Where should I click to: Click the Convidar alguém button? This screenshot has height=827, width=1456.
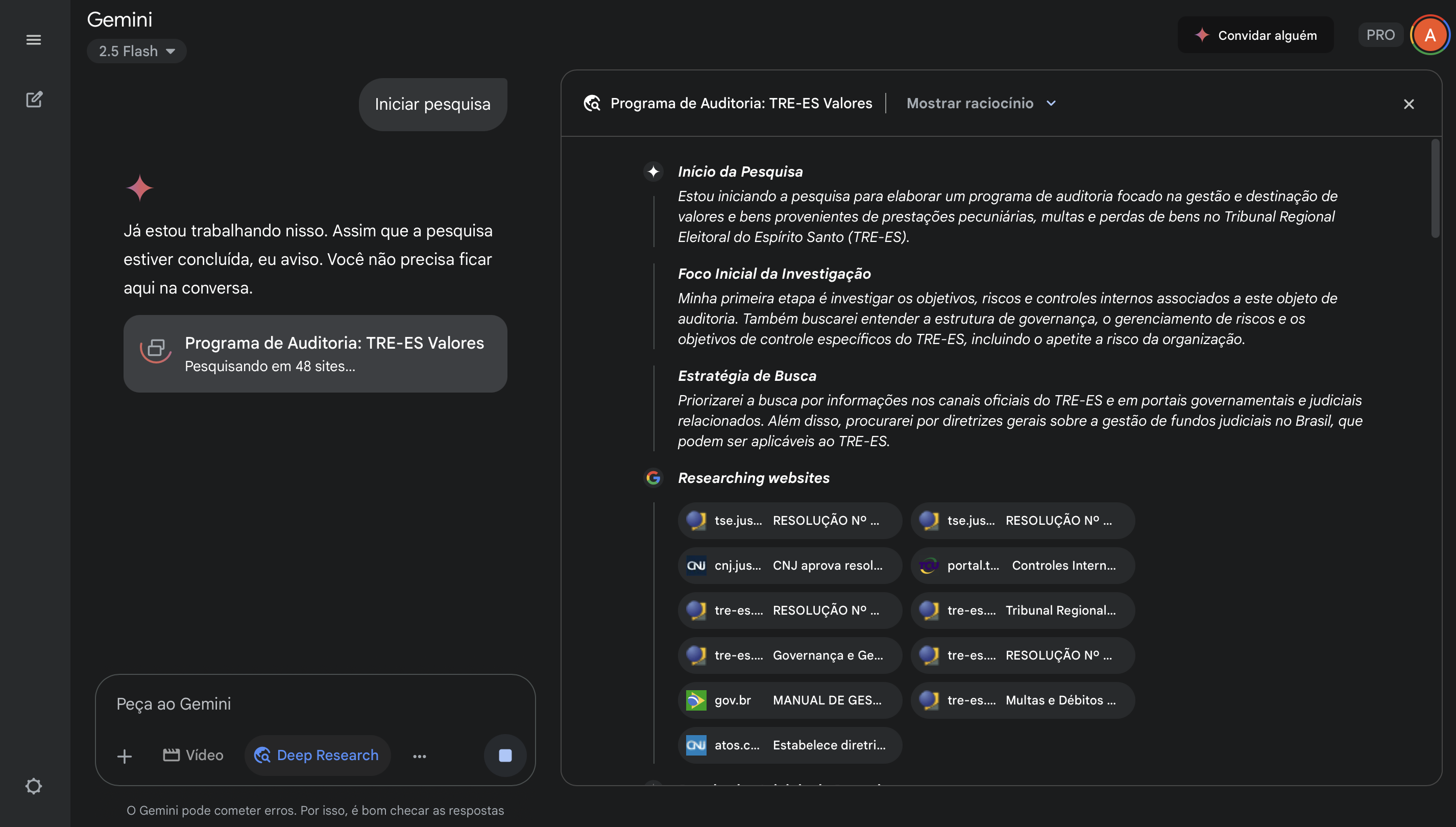1255,35
